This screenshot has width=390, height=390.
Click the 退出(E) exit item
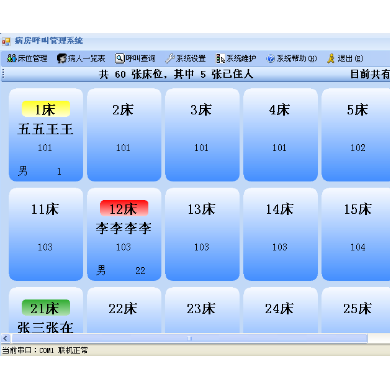tap(345, 59)
